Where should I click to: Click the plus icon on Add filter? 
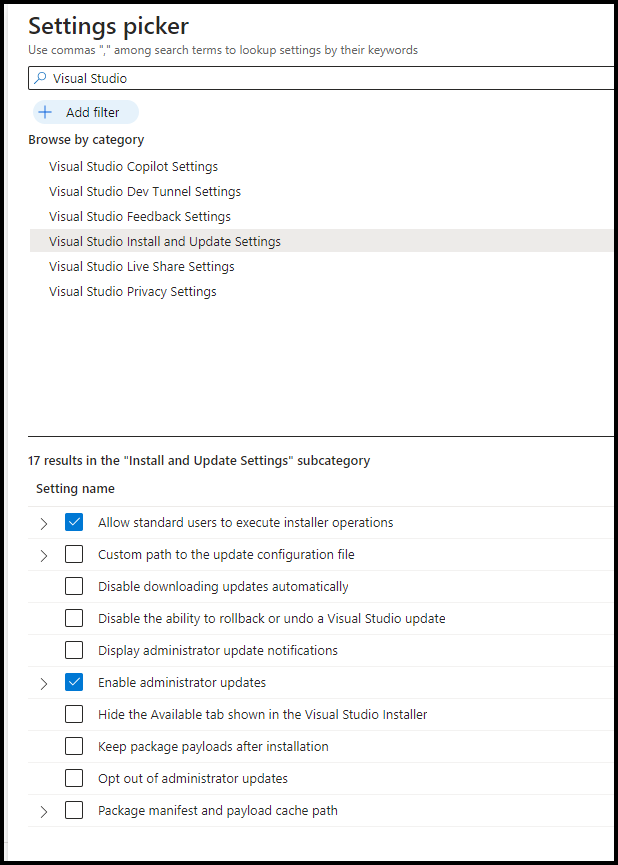tap(45, 113)
